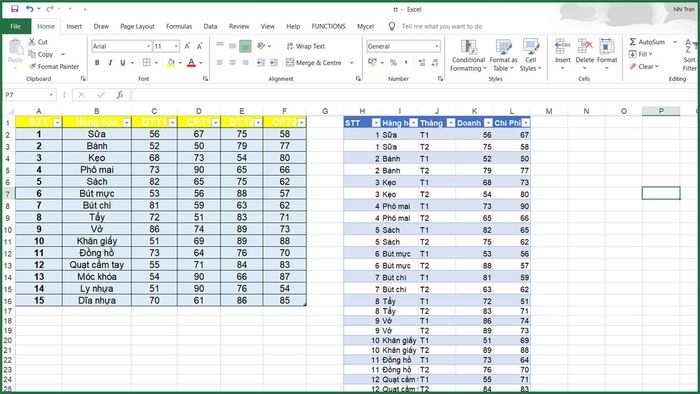Toggle Wrap Text for the cell
The image size is (700, 394).
coord(306,46)
